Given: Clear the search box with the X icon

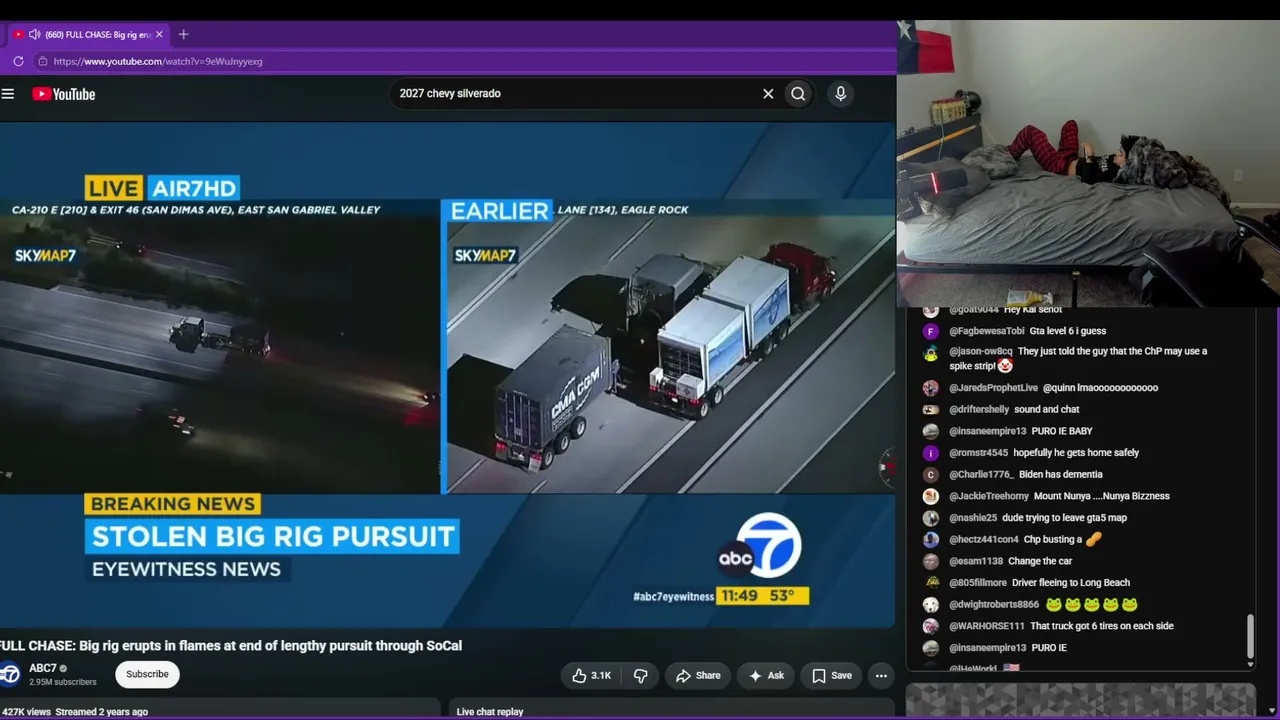Looking at the screenshot, I should coord(768,94).
